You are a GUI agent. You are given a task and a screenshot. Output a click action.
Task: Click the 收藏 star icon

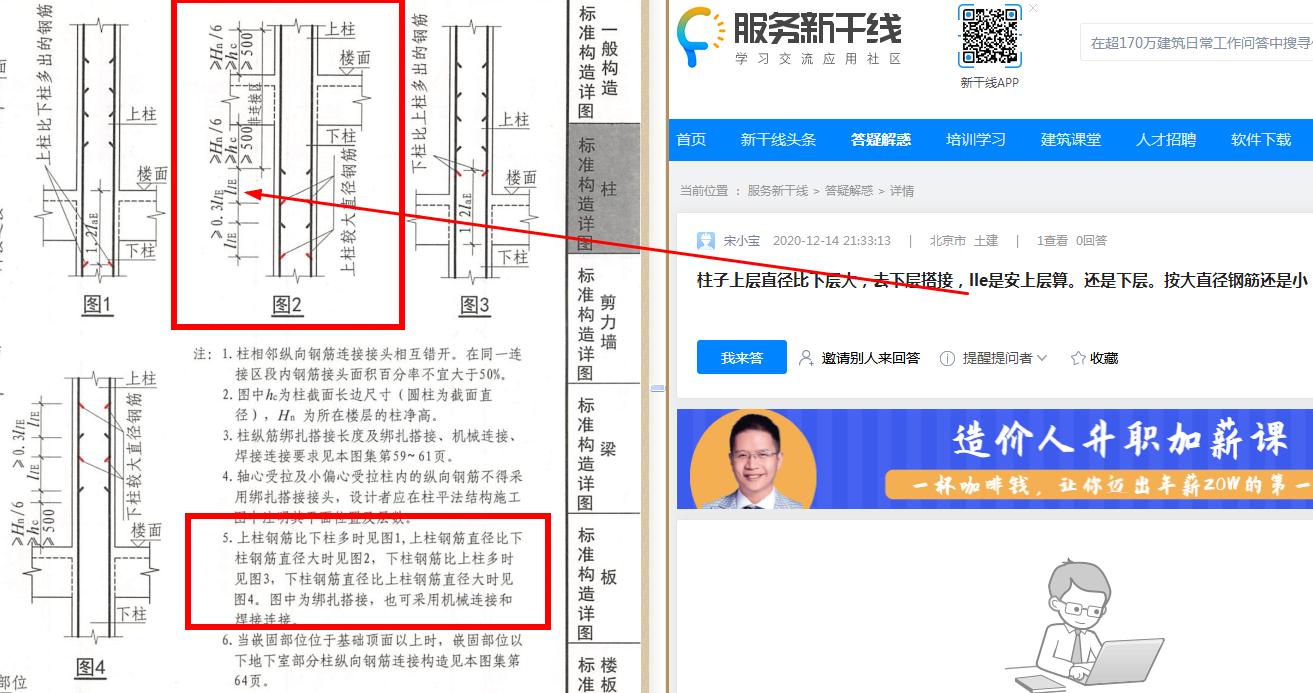[x=1078, y=358]
